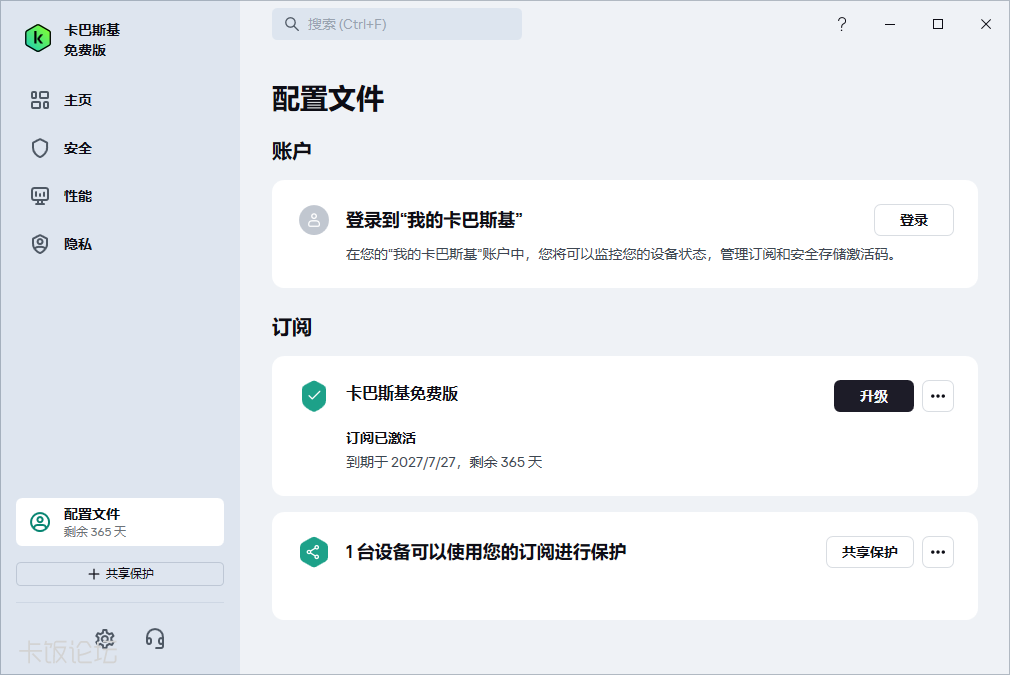Image resolution: width=1010 pixels, height=675 pixels.
Task: Minimize the Kaspersky window
Action: pos(890,24)
